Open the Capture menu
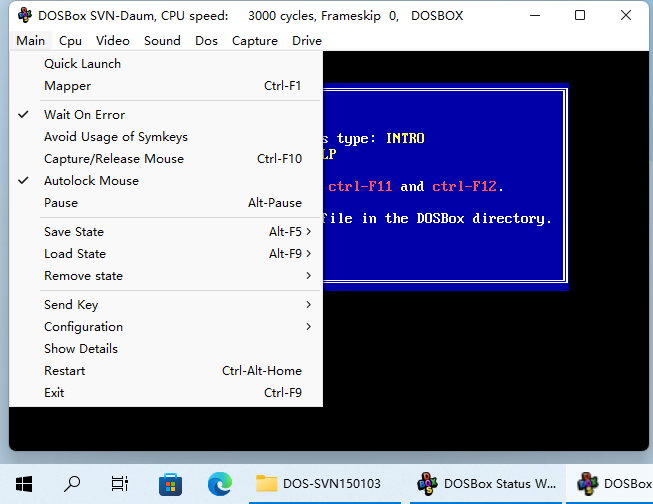Screen dimensions: 653x504 click(x=255, y=41)
